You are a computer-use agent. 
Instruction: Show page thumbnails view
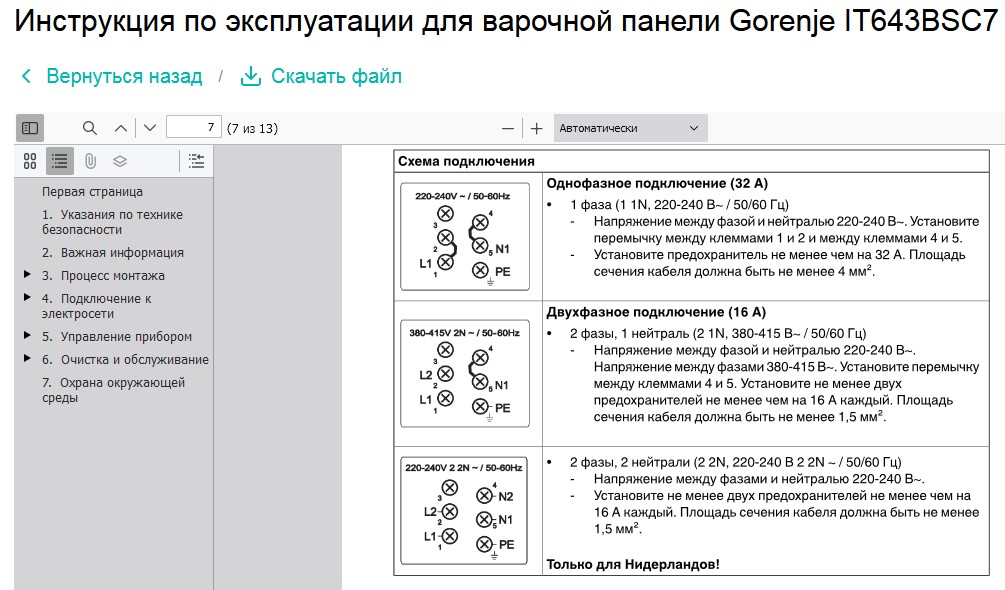point(30,161)
